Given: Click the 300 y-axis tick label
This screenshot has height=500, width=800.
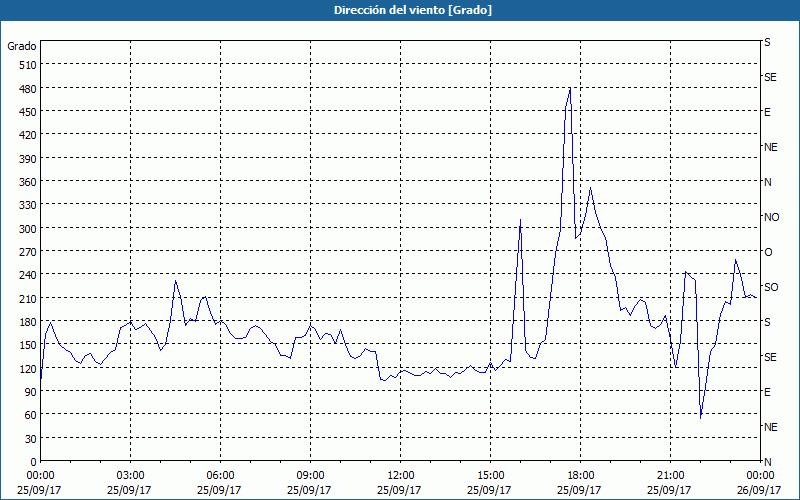Looking at the screenshot, I should [x=28, y=228].
